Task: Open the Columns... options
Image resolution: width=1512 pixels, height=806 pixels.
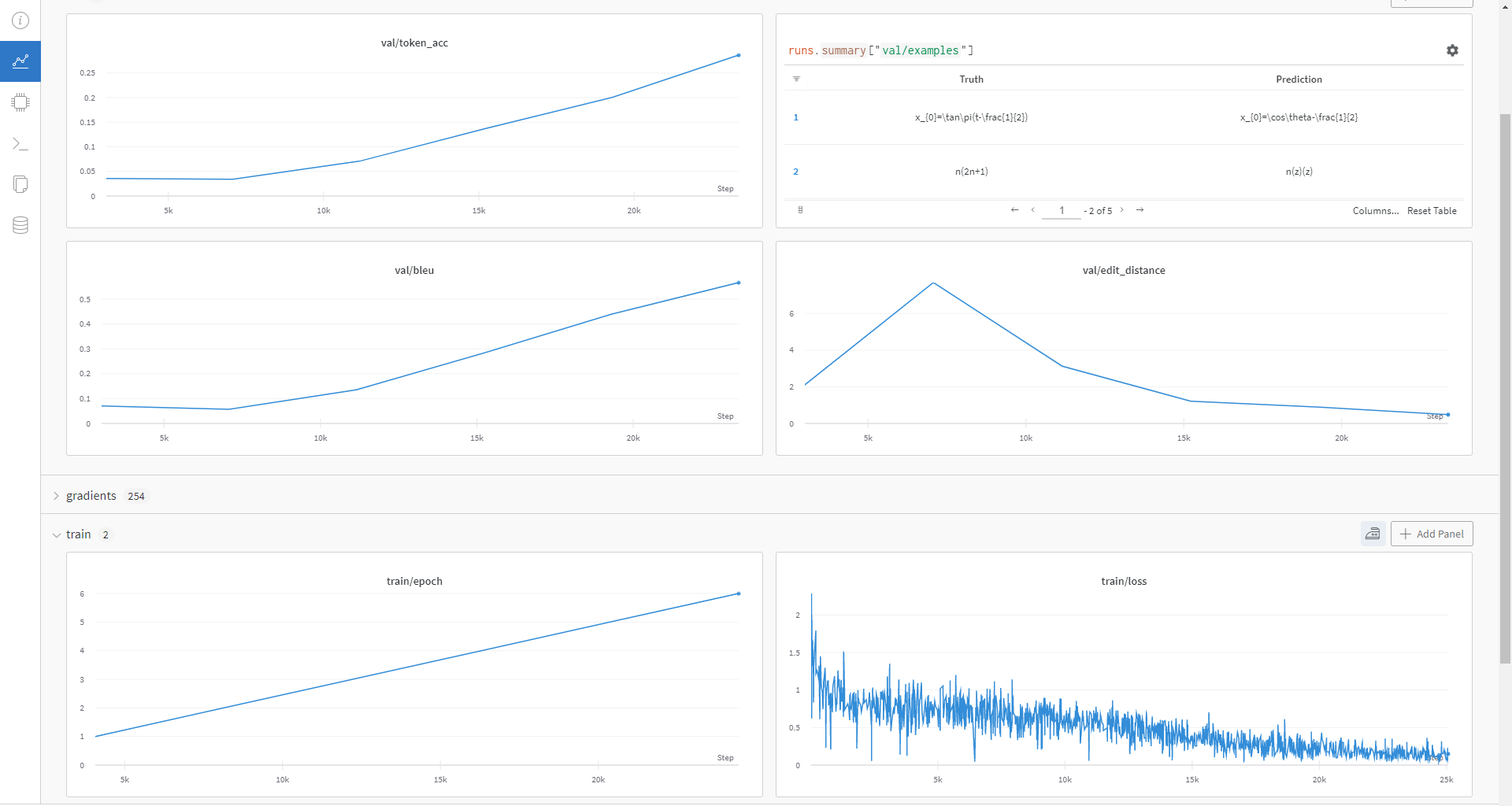Action: (1376, 210)
